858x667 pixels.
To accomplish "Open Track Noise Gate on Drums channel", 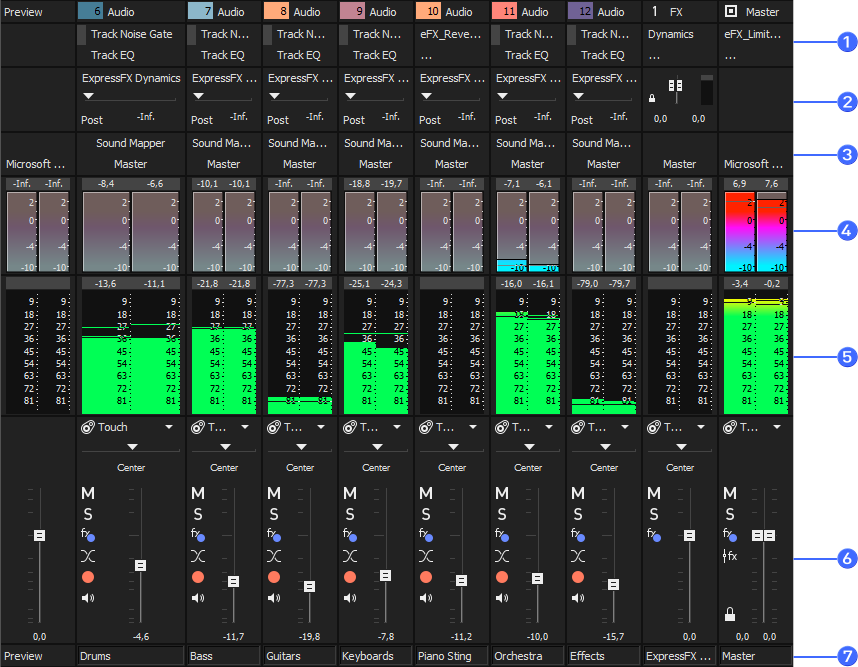I will point(131,34).
